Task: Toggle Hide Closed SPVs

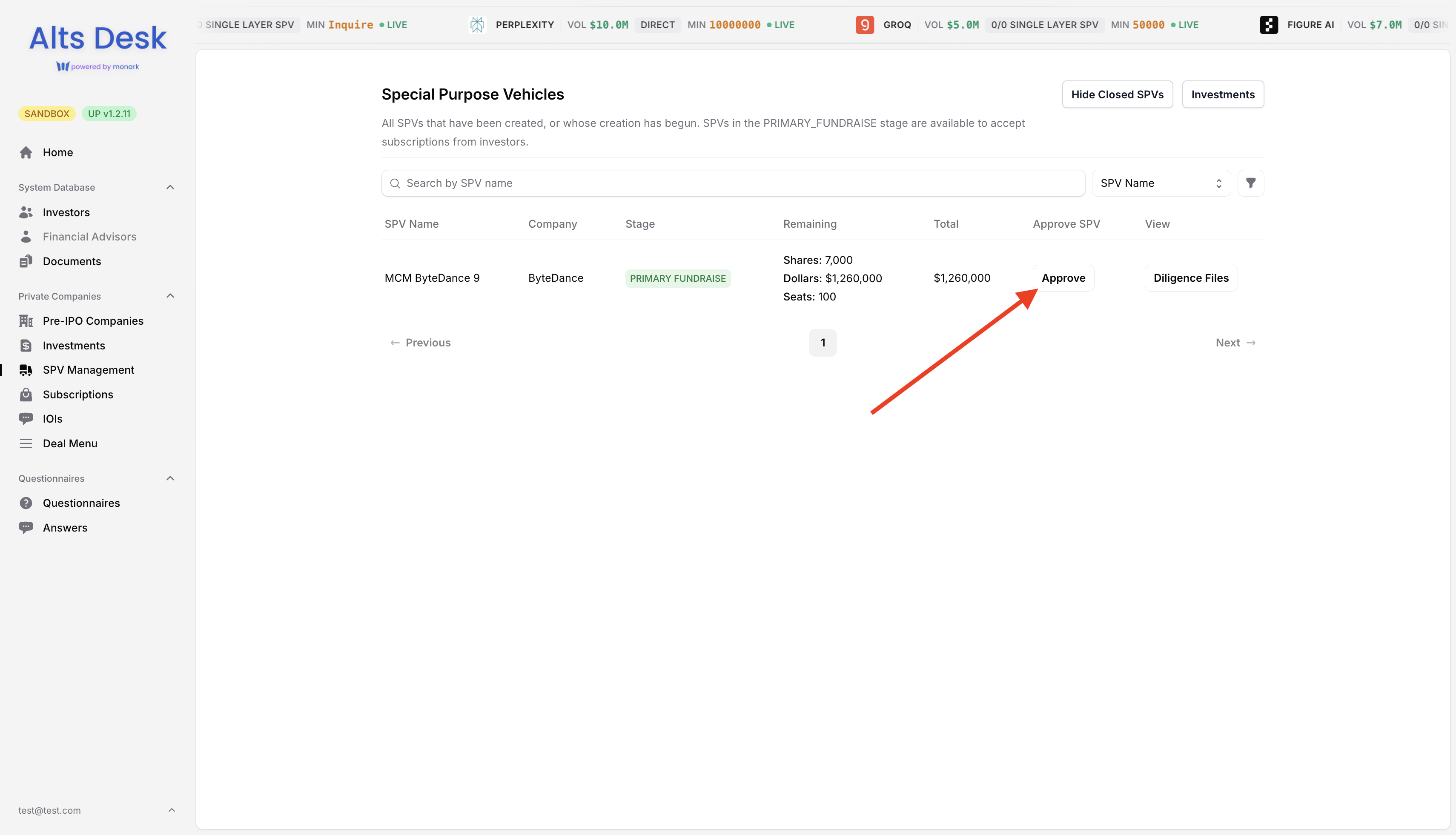Action: (1117, 94)
